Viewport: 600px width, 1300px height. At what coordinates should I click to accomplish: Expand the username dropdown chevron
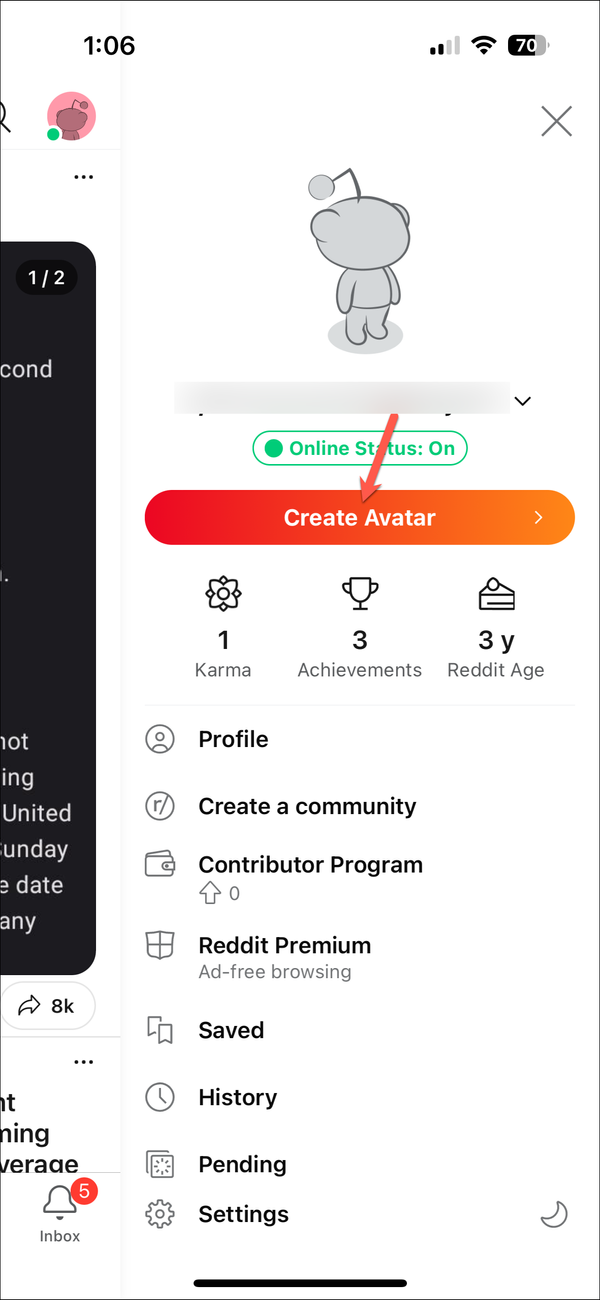tap(522, 401)
